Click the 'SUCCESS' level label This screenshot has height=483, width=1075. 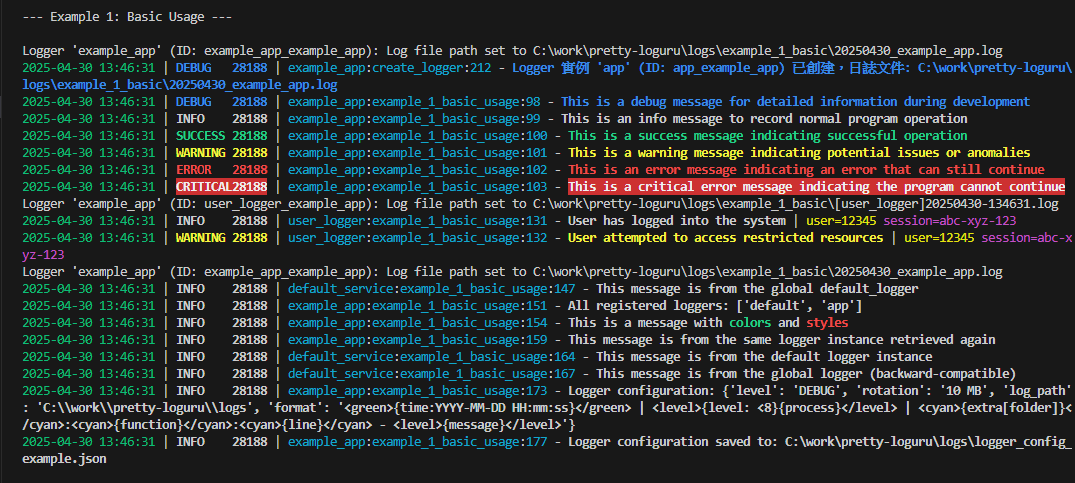(200, 136)
